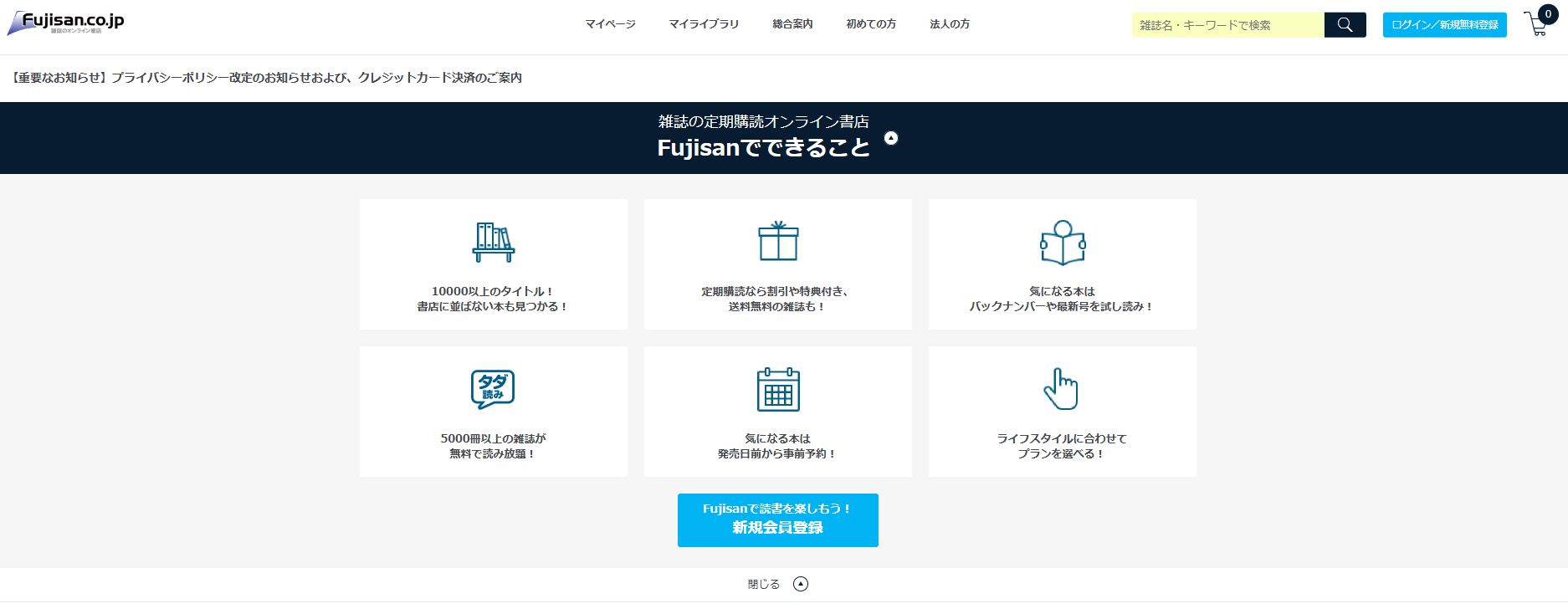Click the タダ読み speech bubble icon
Image resolution: width=1568 pixels, height=609 pixels.
[x=493, y=390]
